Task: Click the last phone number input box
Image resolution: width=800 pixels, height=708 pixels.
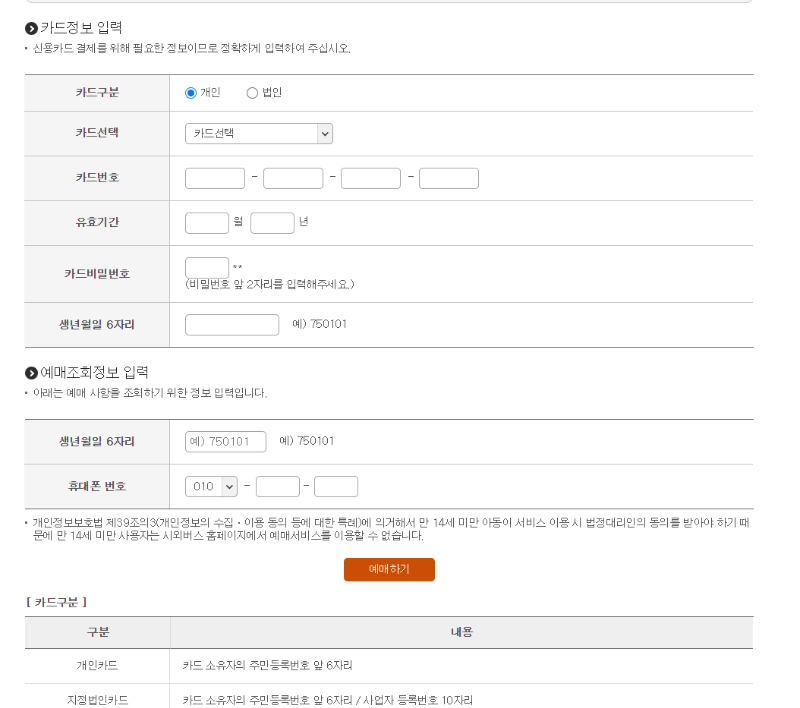Action: (336, 486)
